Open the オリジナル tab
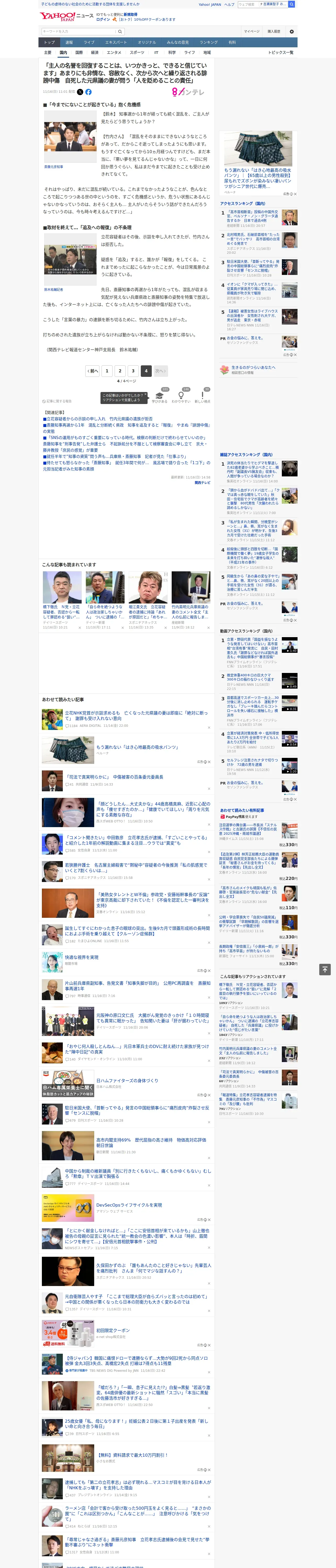The width and height of the screenshot is (336, 1568). pyautogui.click(x=147, y=43)
